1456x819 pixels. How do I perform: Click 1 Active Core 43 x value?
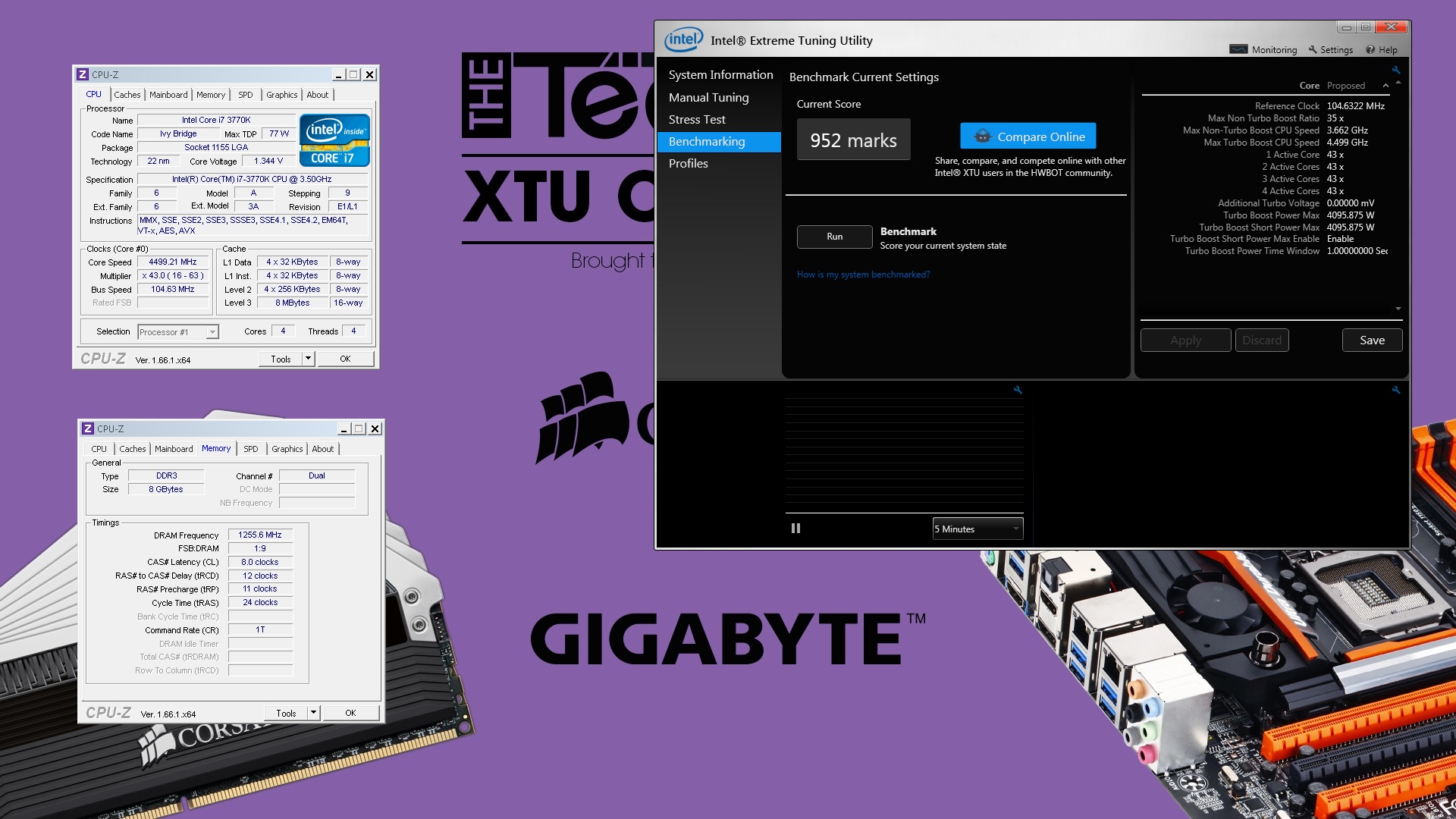pos(1335,155)
